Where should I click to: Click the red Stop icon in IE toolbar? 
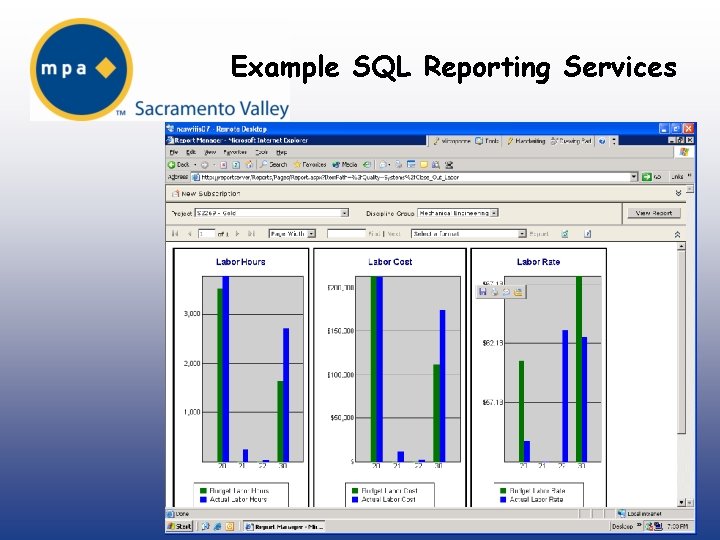pos(224,164)
